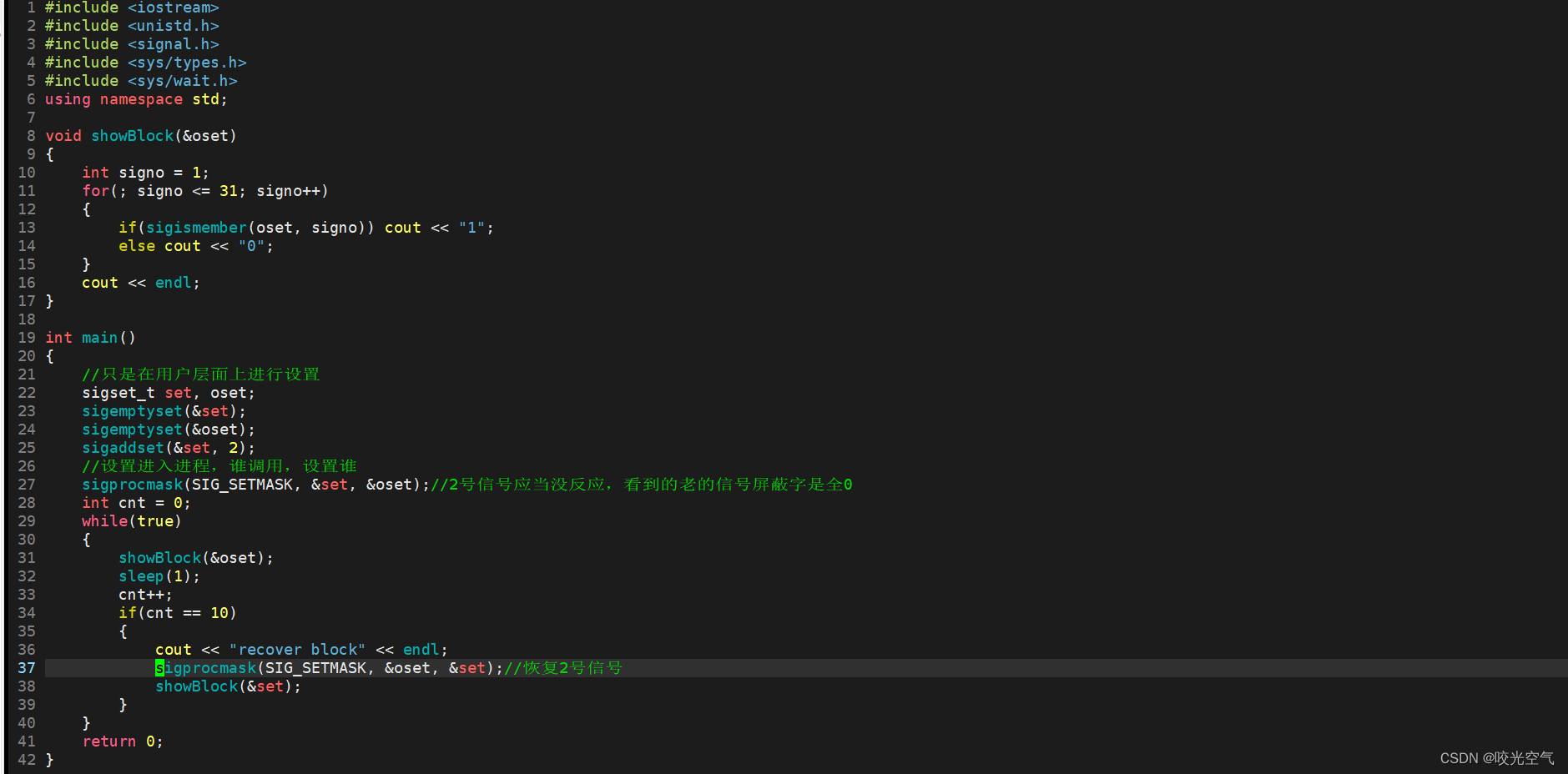The height and width of the screenshot is (774, 1568).
Task: Click 'sleep(1);' line
Action: point(159,576)
